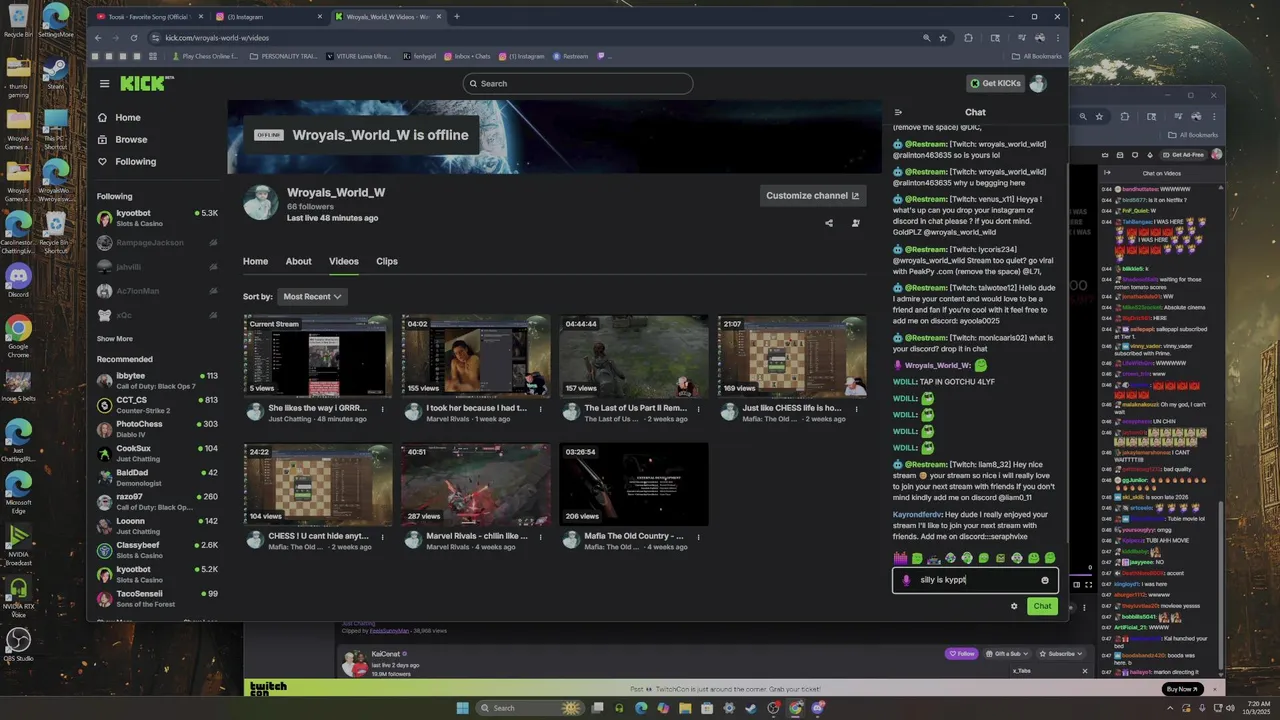This screenshot has height=720, width=1280.
Task: Open the Home page in sidebar
Action: pyautogui.click(x=128, y=118)
